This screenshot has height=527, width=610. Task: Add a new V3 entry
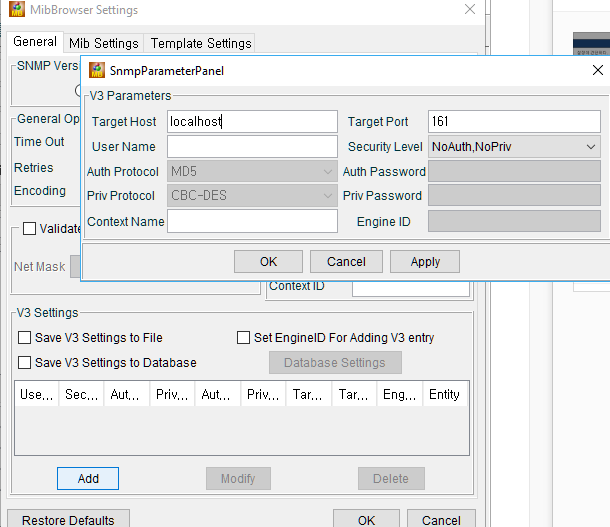(88, 478)
